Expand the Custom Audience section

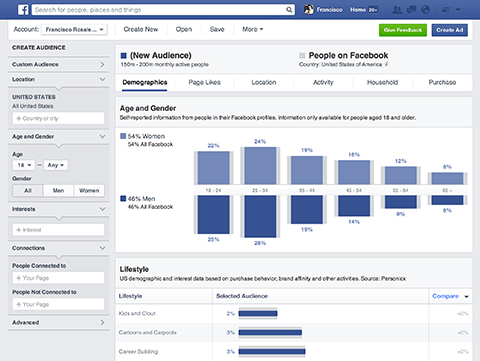tap(58, 64)
